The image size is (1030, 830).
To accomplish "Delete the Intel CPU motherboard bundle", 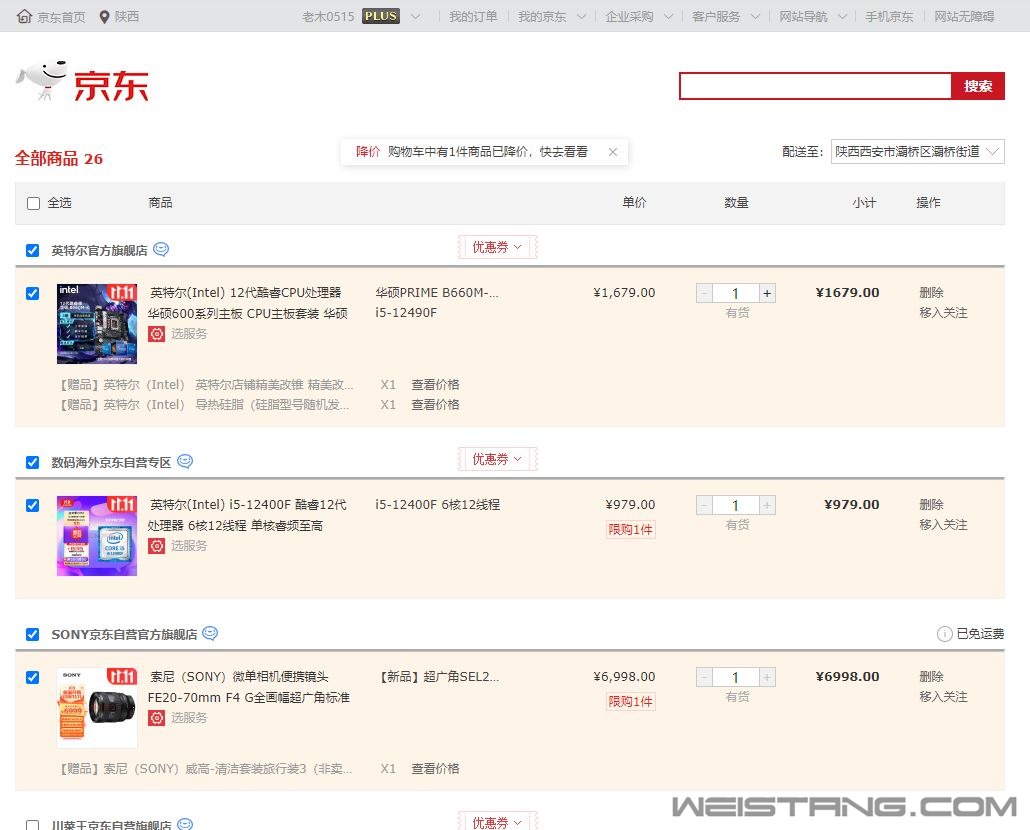I will [x=931, y=293].
